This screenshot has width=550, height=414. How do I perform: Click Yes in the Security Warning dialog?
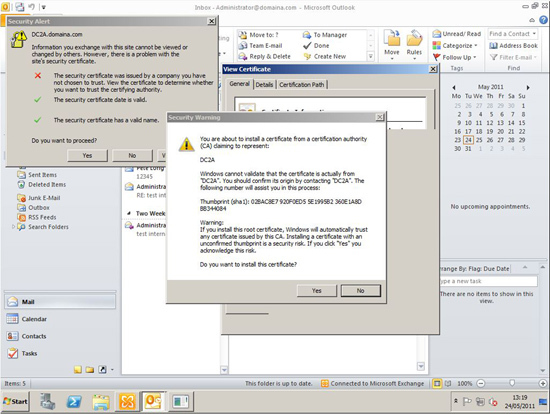316,291
